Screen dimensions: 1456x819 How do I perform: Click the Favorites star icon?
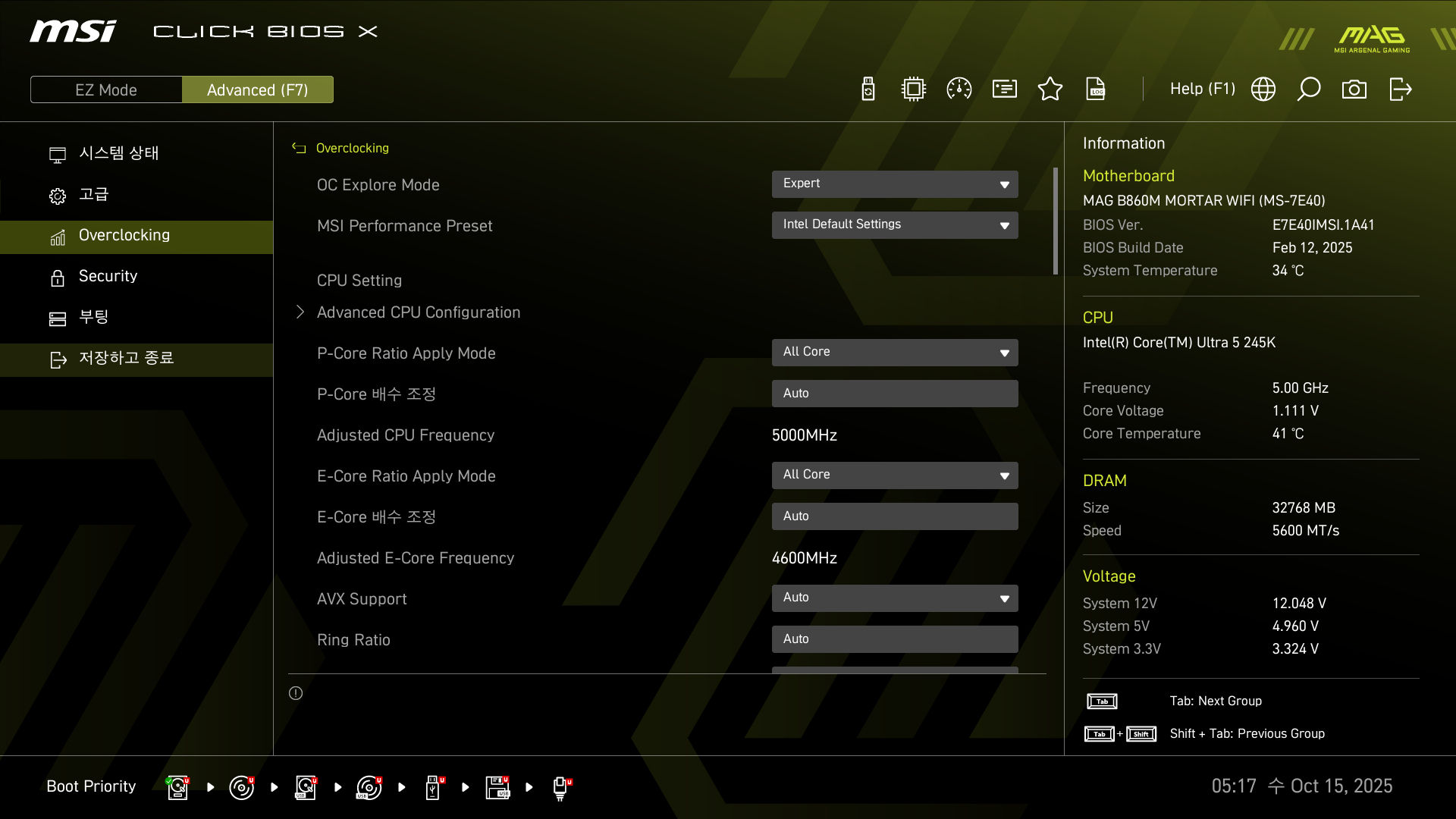tap(1050, 89)
